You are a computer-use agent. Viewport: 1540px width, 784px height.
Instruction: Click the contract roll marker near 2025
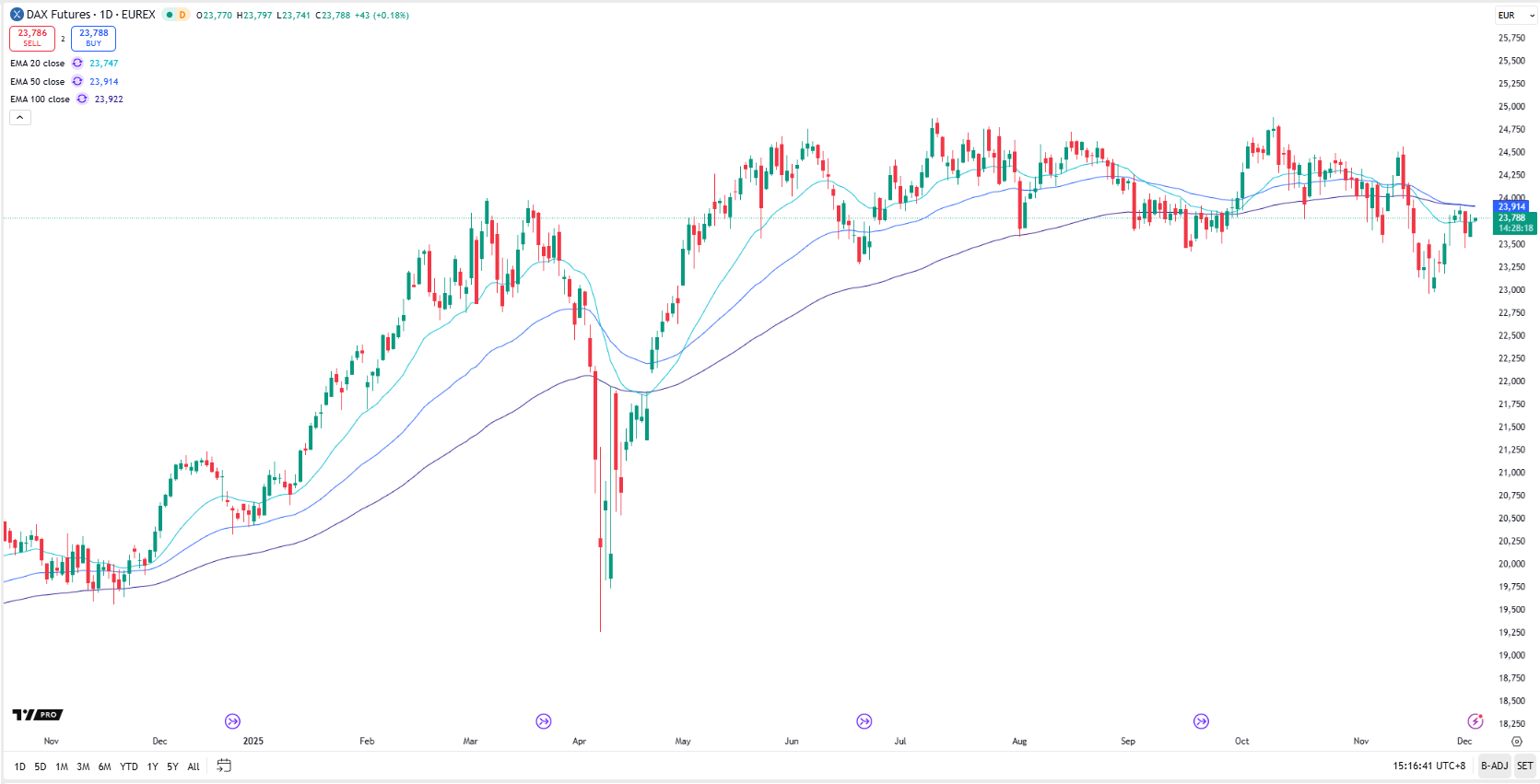click(232, 721)
